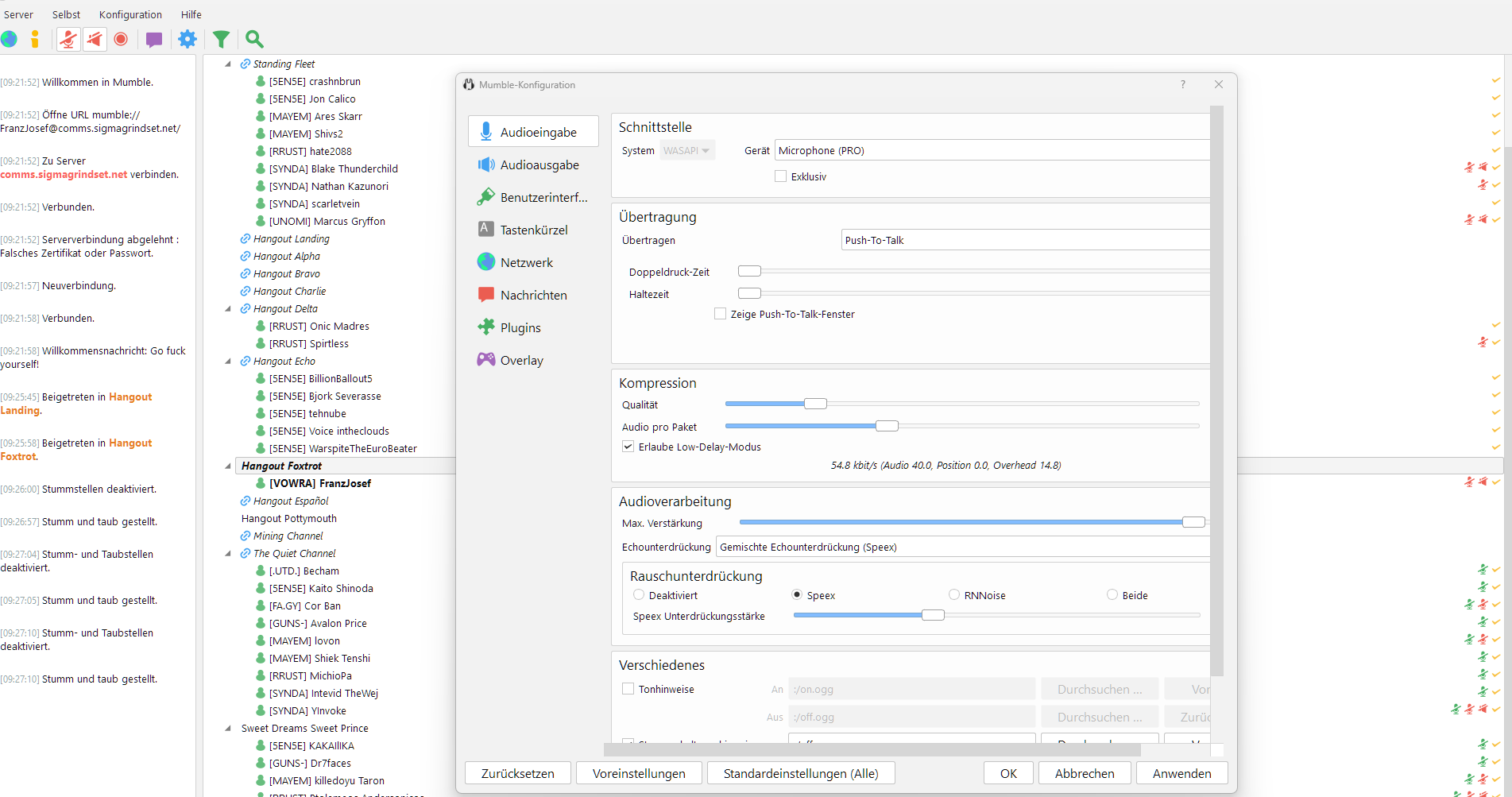Collapse the Hangout Delta channel
Screen dimensions: 1512x797
pos(228,308)
